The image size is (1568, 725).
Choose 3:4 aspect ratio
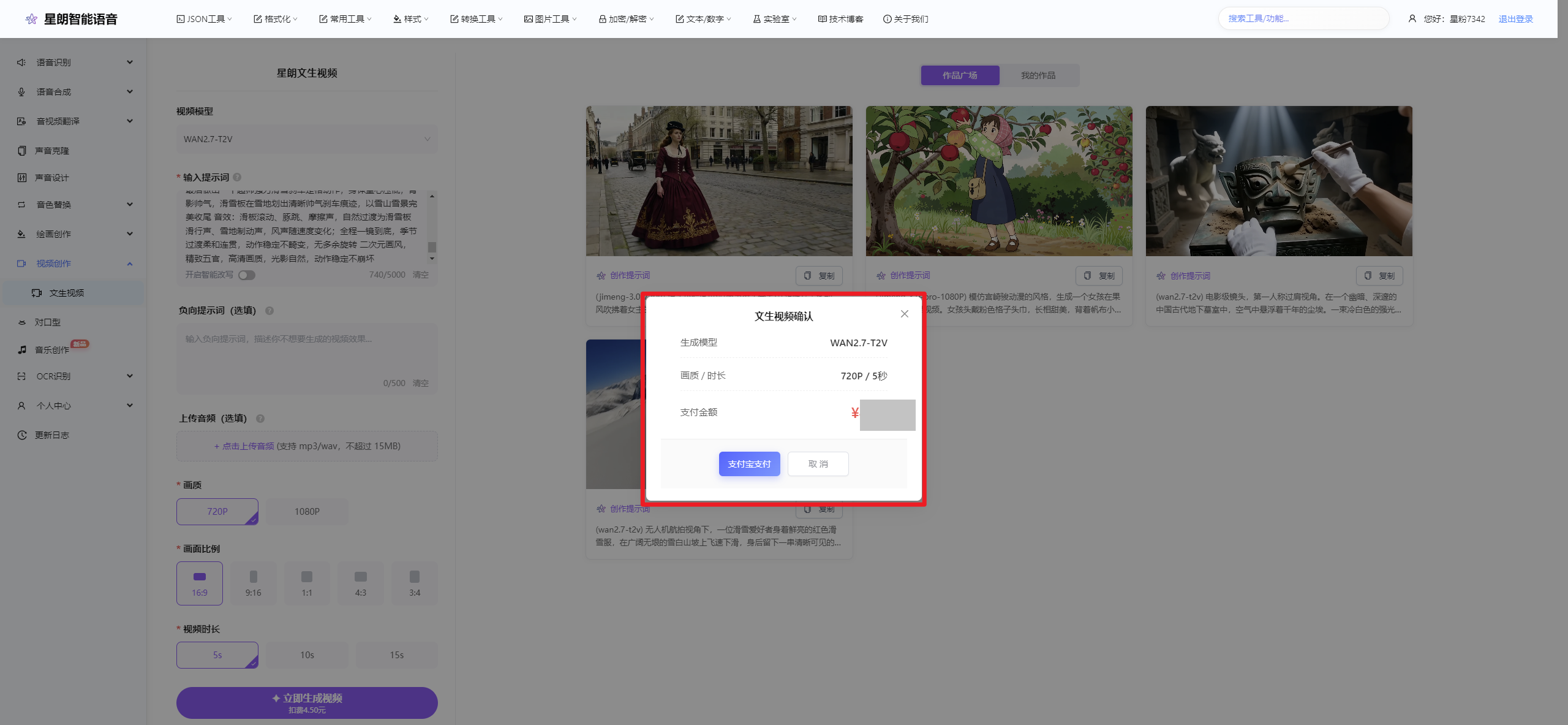coord(415,583)
